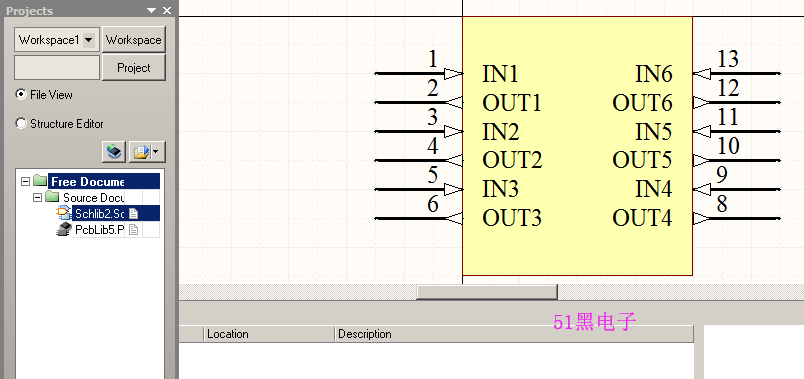Click the IN6 pin label
804x379 pixels.
[654, 74]
